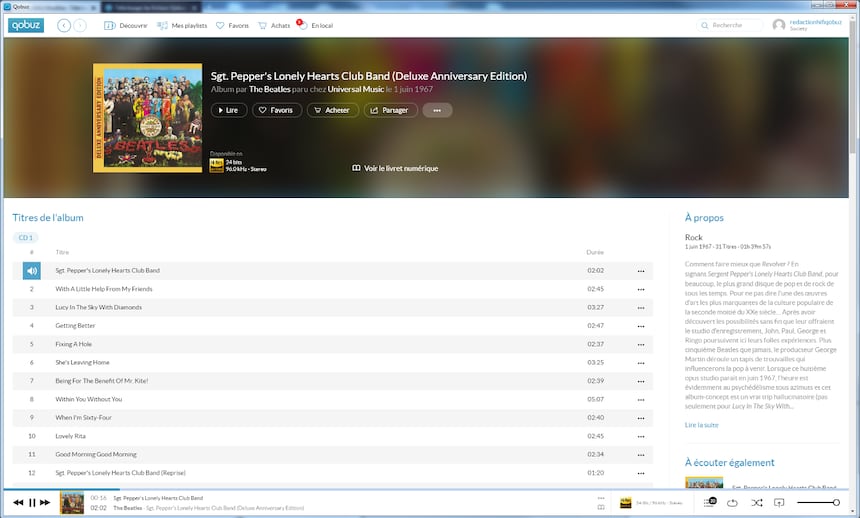The image size is (860, 518).
Task: Go forward with the right arrow button
Action: point(80,25)
